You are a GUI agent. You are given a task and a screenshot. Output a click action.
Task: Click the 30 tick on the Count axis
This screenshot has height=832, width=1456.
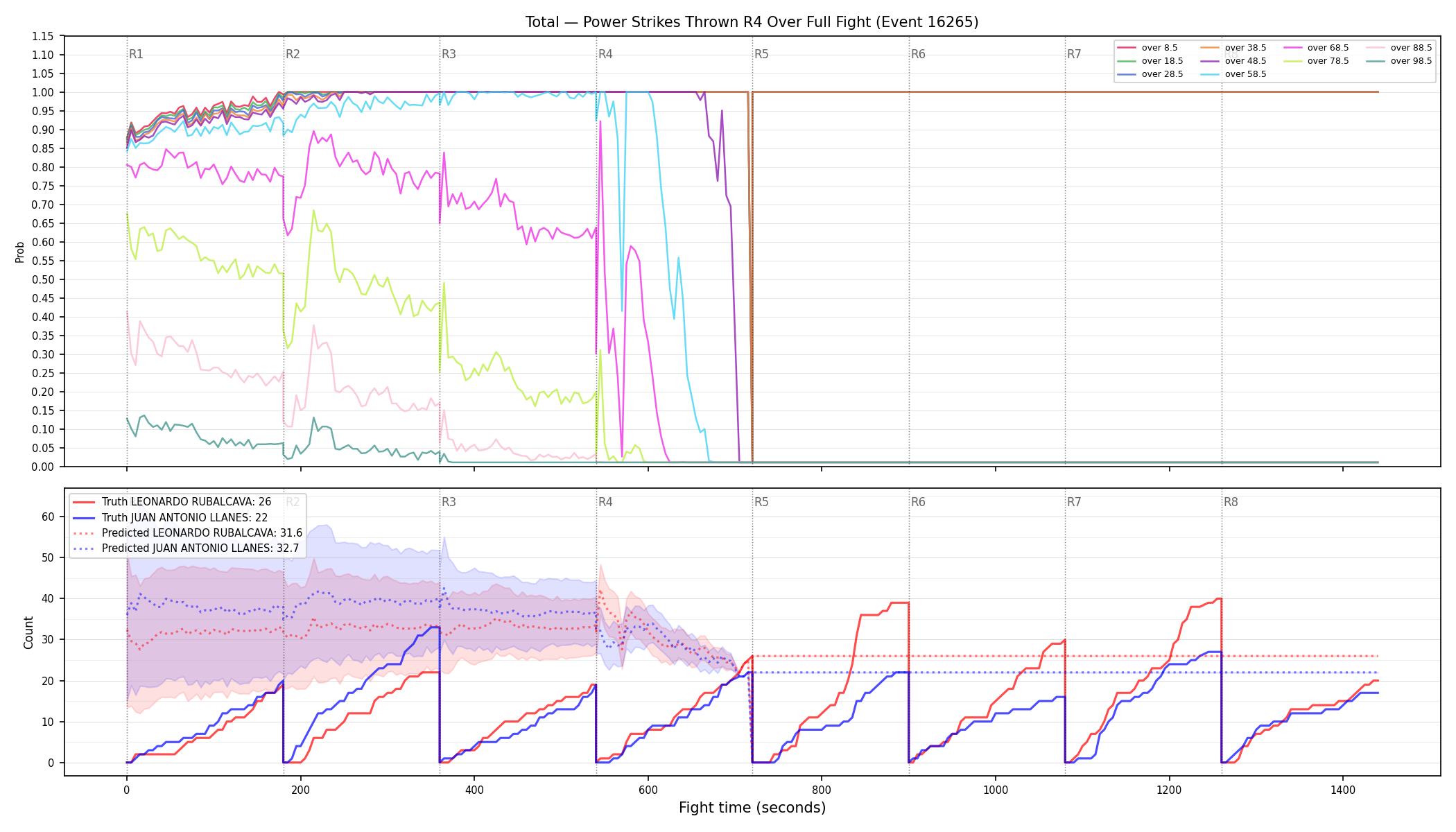click(x=48, y=640)
